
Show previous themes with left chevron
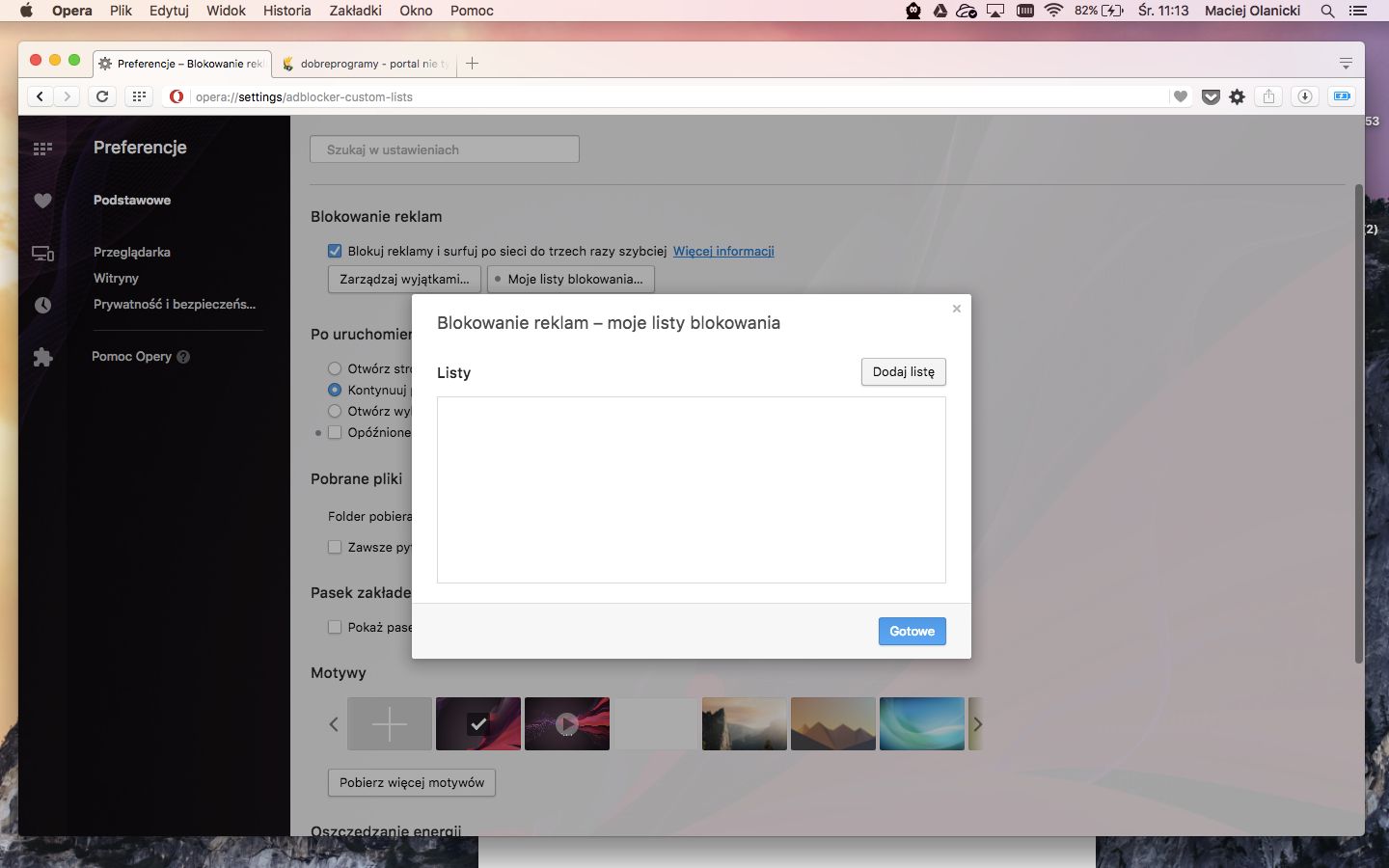pos(334,724)
